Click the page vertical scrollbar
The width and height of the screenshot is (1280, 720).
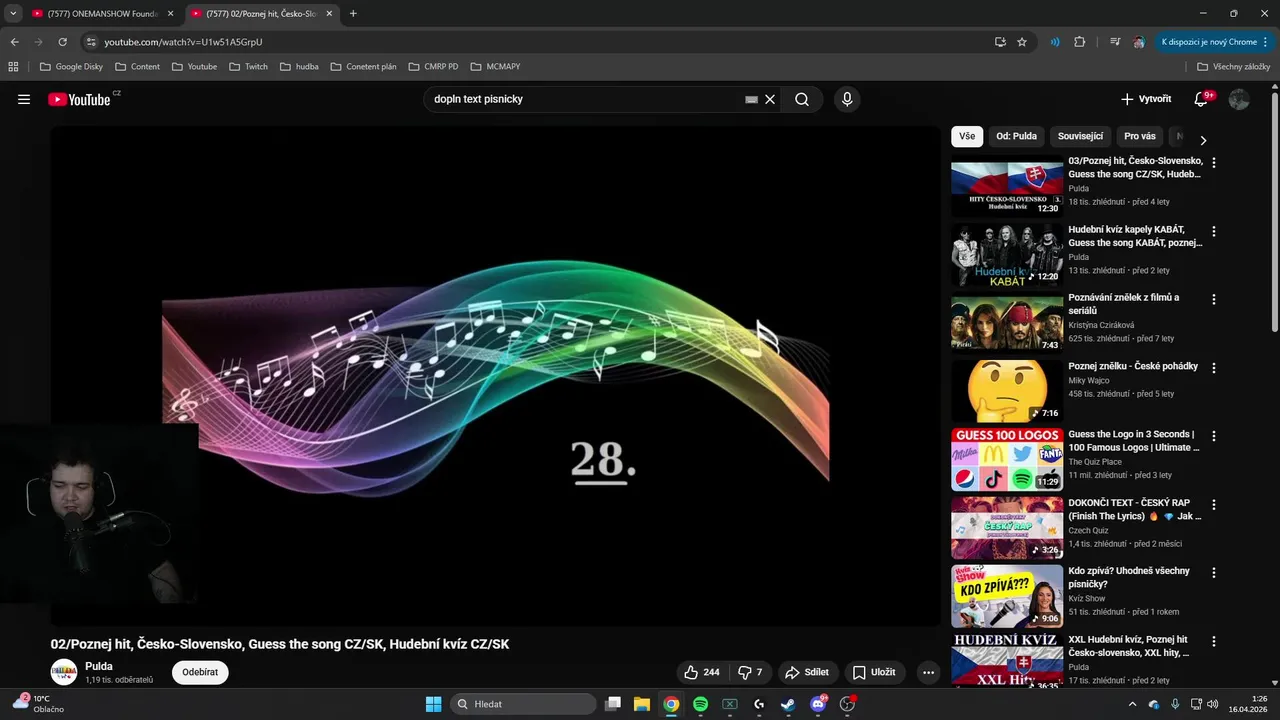(x=1274, y=213)
